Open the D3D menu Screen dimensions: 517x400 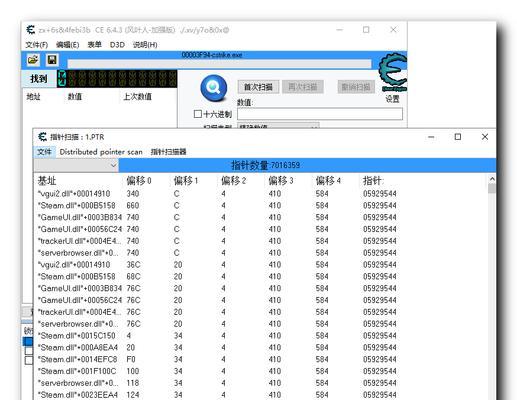pyautogui.click(x=117, y=45)
